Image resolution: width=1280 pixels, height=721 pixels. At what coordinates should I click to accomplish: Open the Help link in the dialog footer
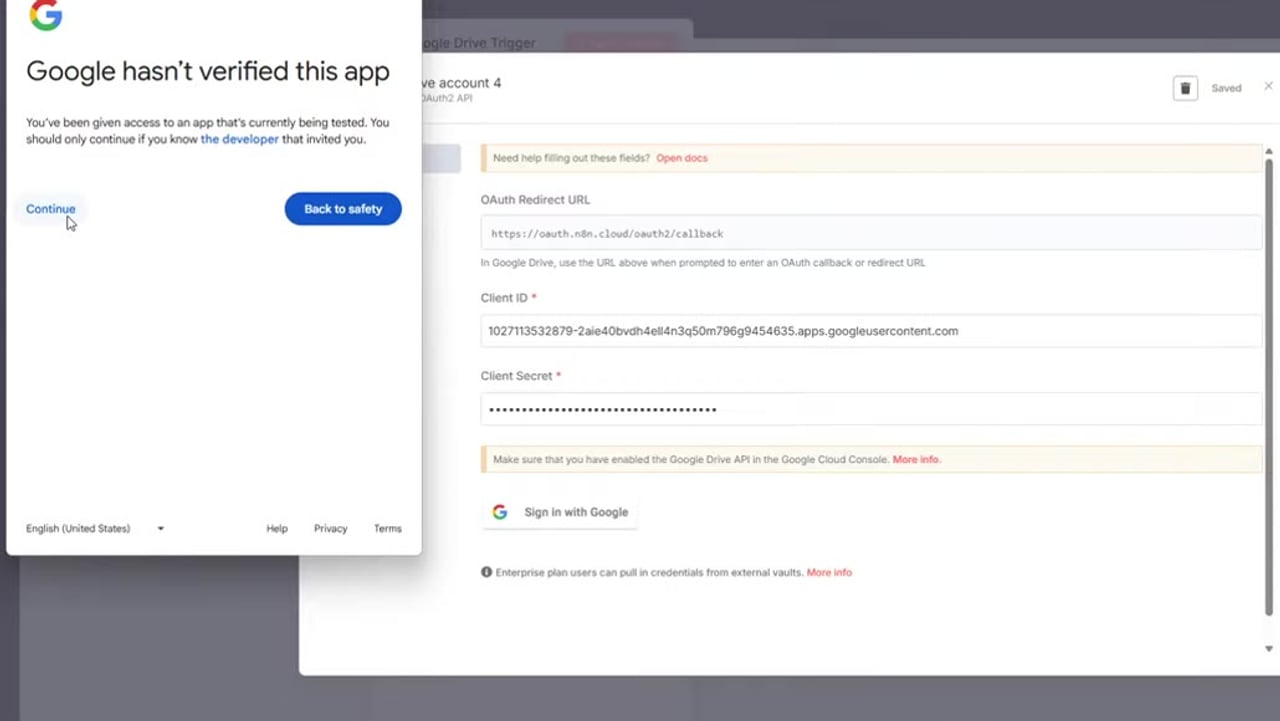[x=277, y=528]
